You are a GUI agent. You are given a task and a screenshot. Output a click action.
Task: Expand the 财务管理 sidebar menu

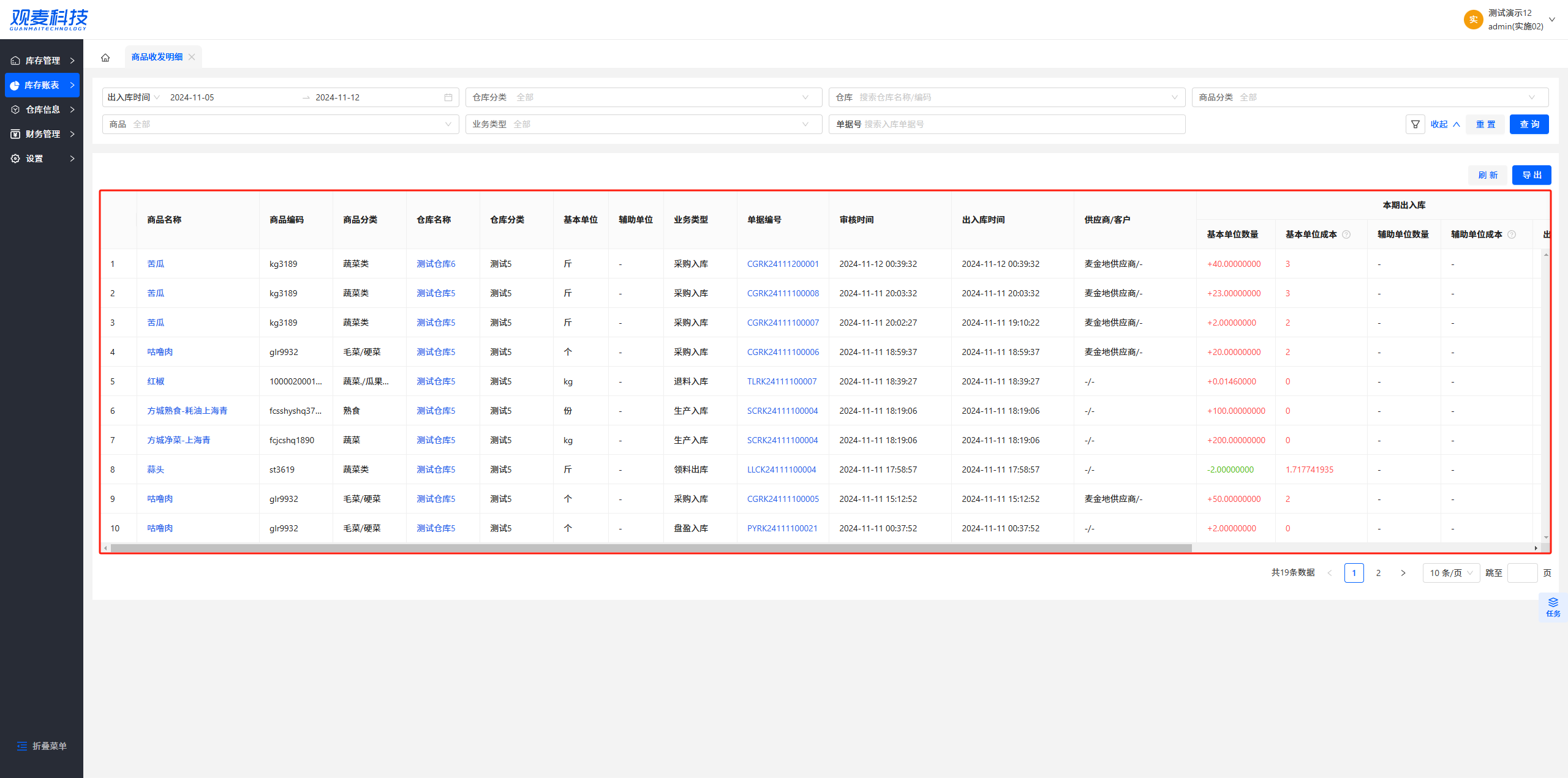point(42,134)
